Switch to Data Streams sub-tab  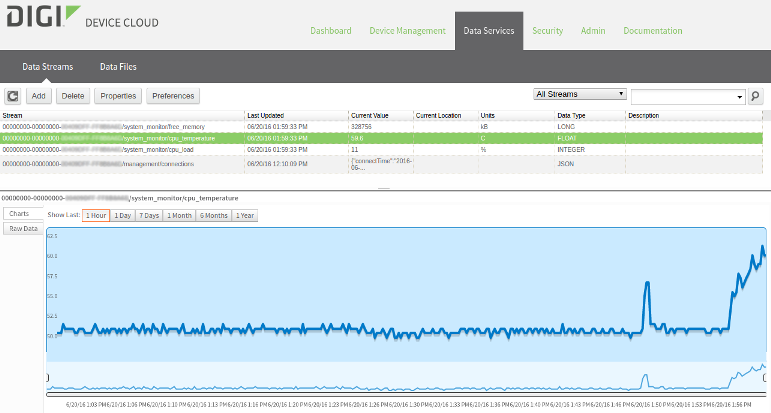pyautogui.click(x=48, y=67)
